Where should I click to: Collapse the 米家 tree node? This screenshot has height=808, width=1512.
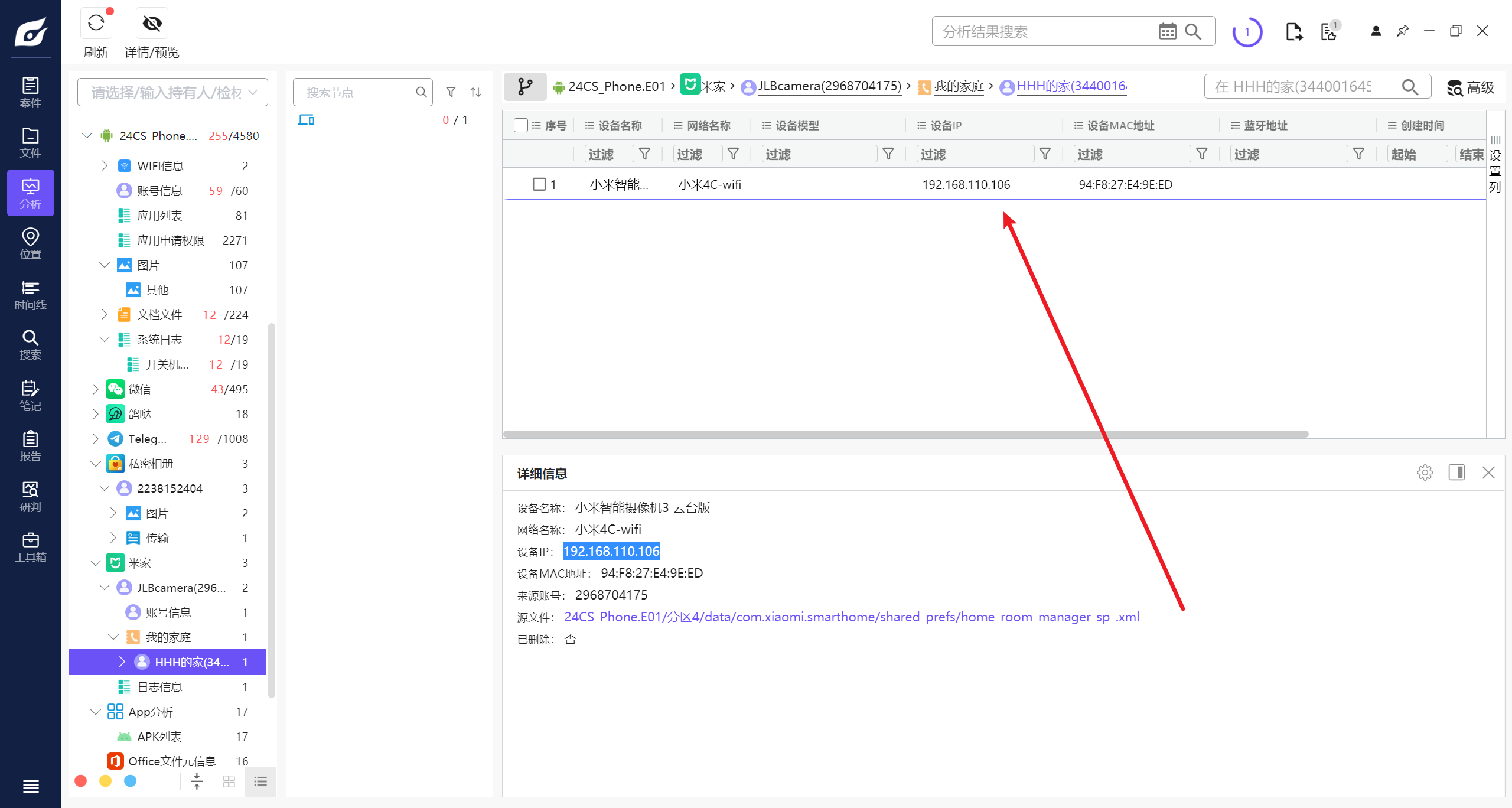click(x=96, y=563)
